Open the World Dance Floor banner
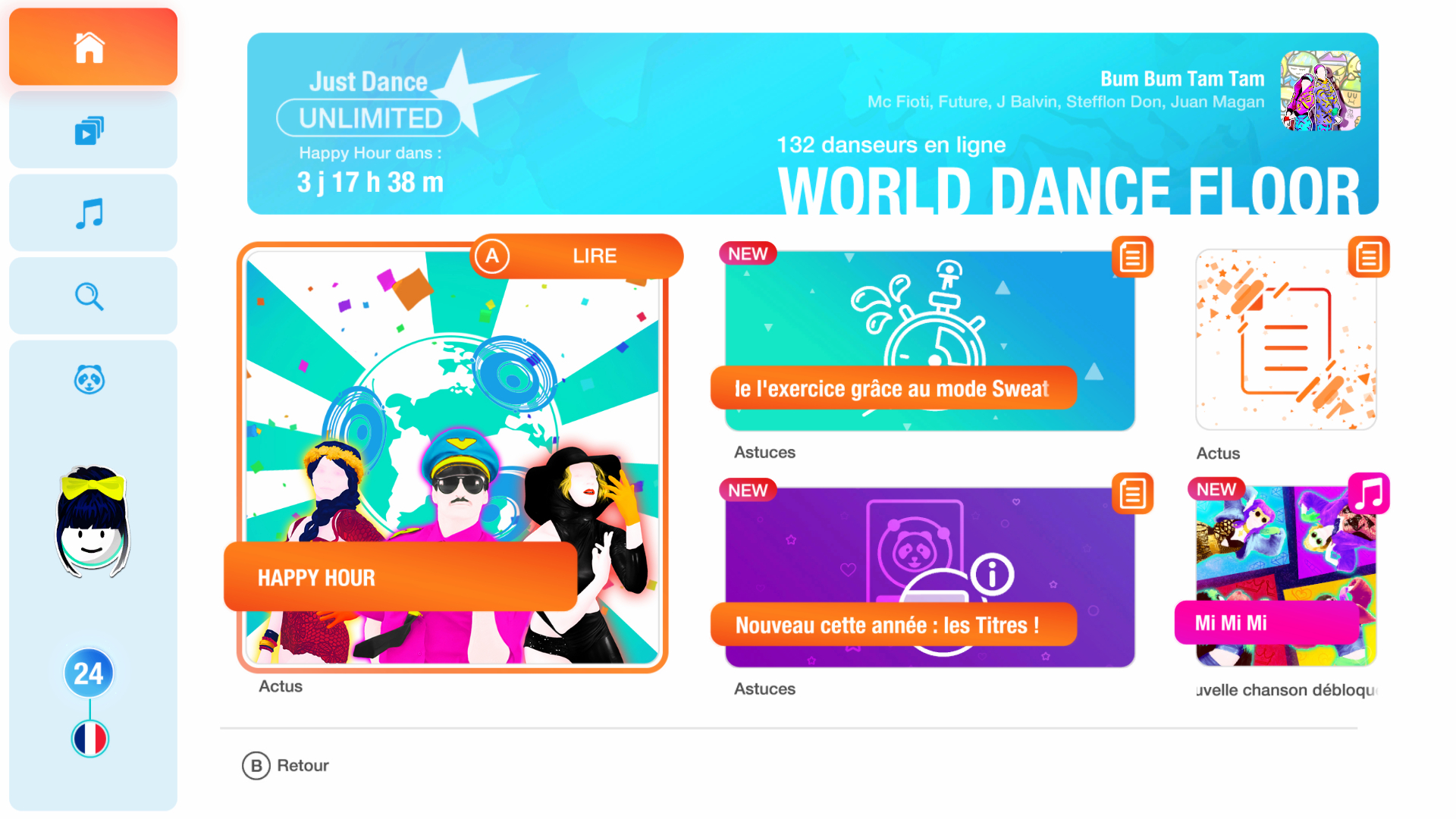 tap(812, 124)
